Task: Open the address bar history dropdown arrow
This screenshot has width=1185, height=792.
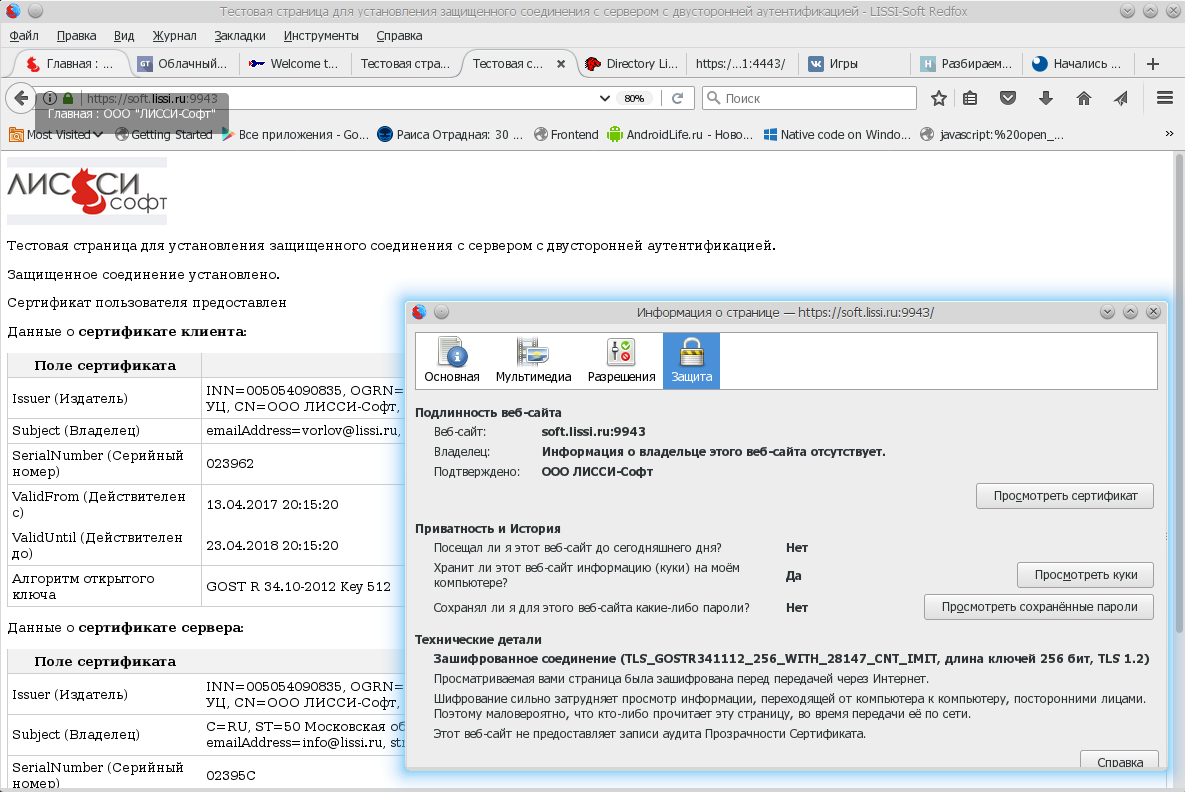Action: click(x=605, y=98)
